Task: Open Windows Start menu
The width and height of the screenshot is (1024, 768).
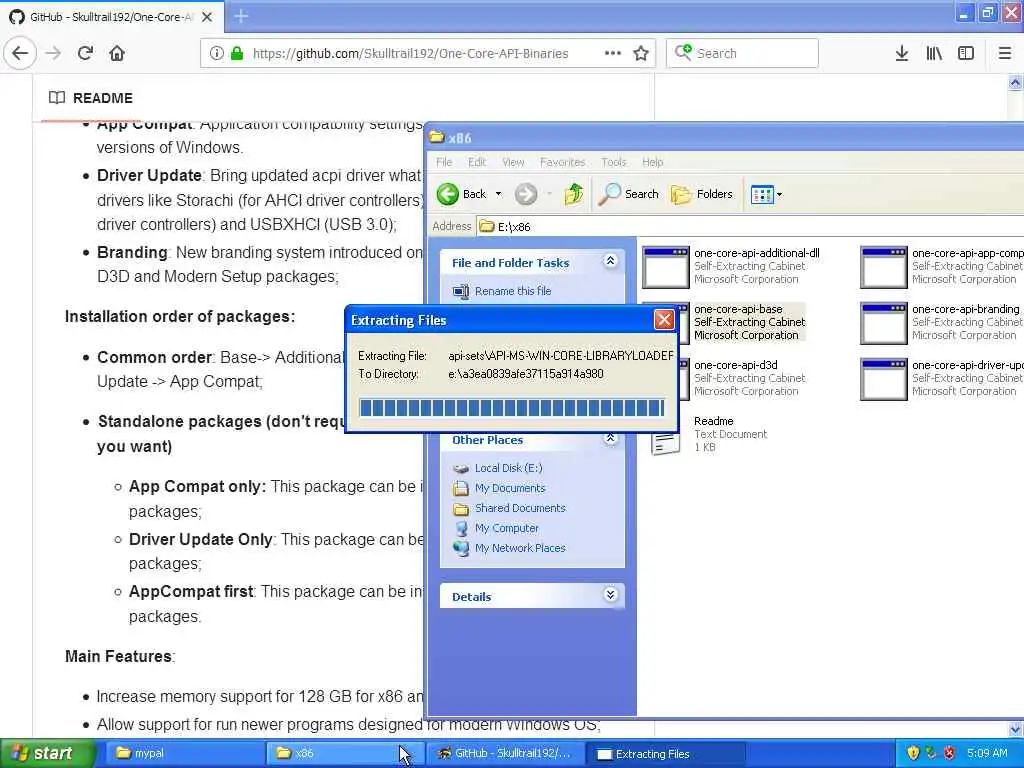Action: click(x=47, y=753)
